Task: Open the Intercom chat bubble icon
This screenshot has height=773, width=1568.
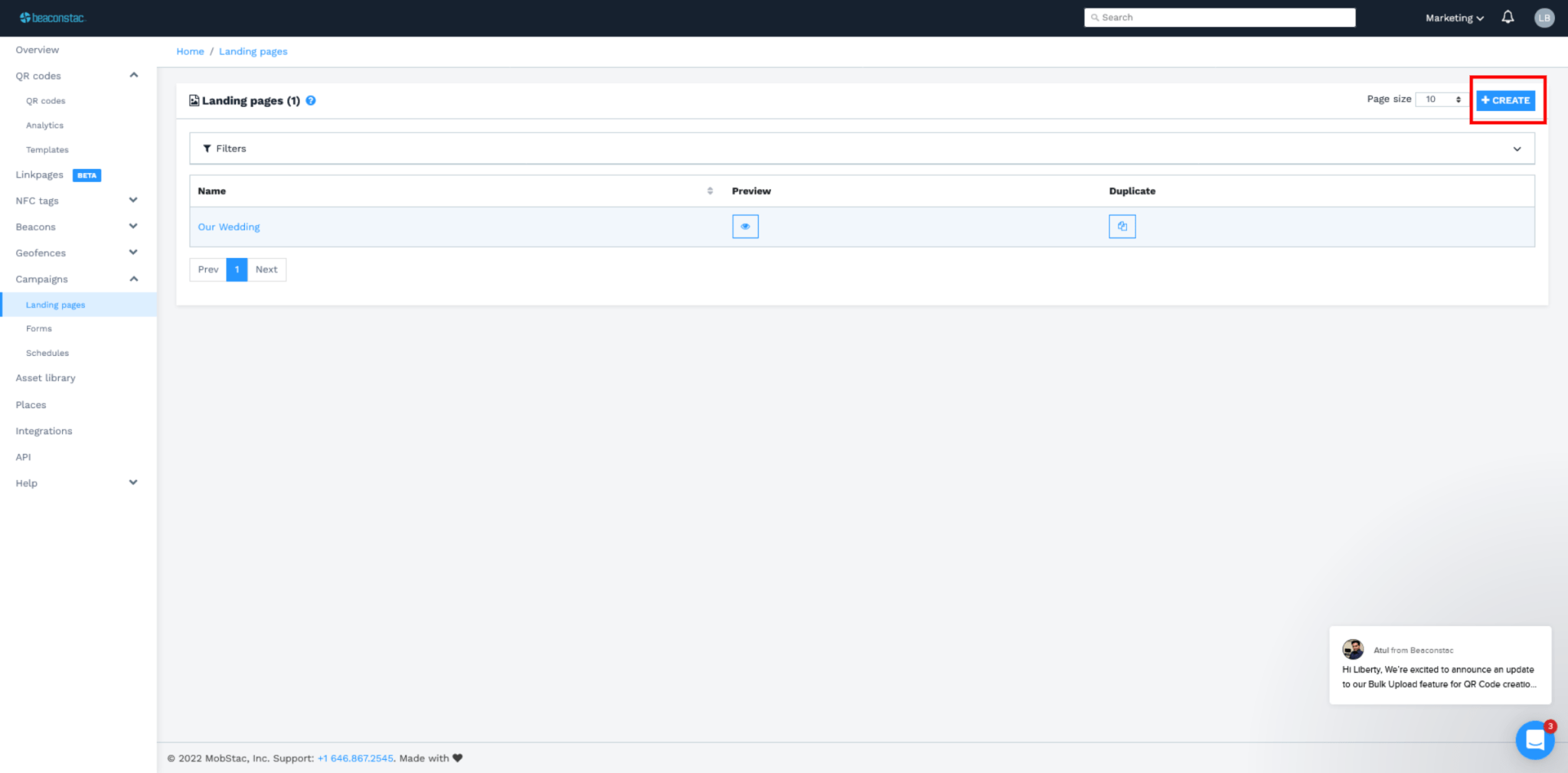Action: [x=1534, y=740]
